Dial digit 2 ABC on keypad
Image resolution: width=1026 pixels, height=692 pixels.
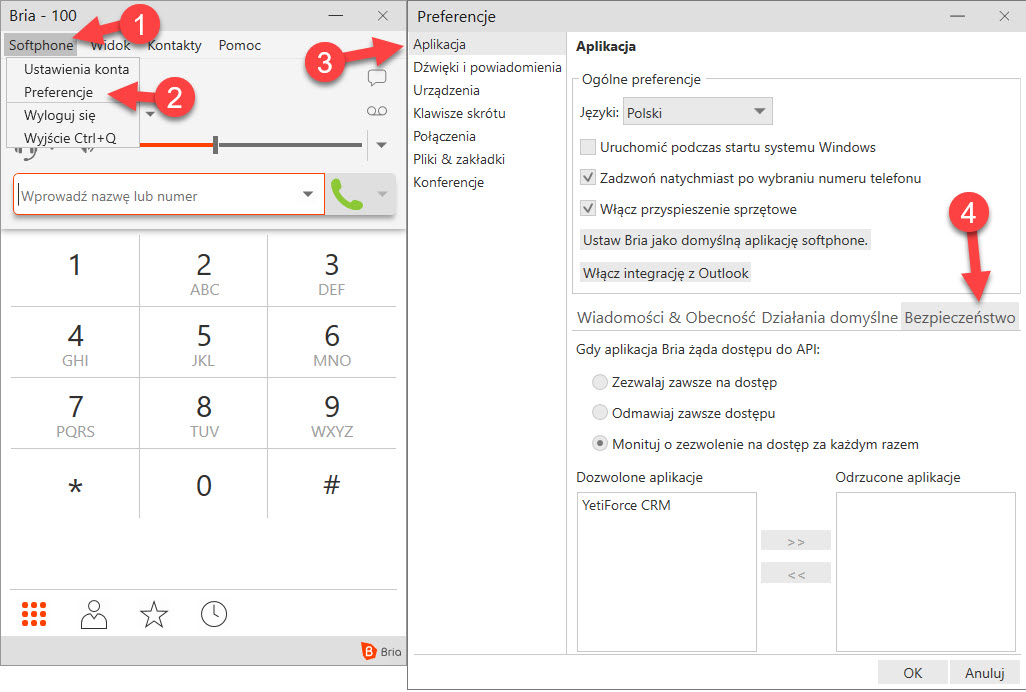(203, 270)
